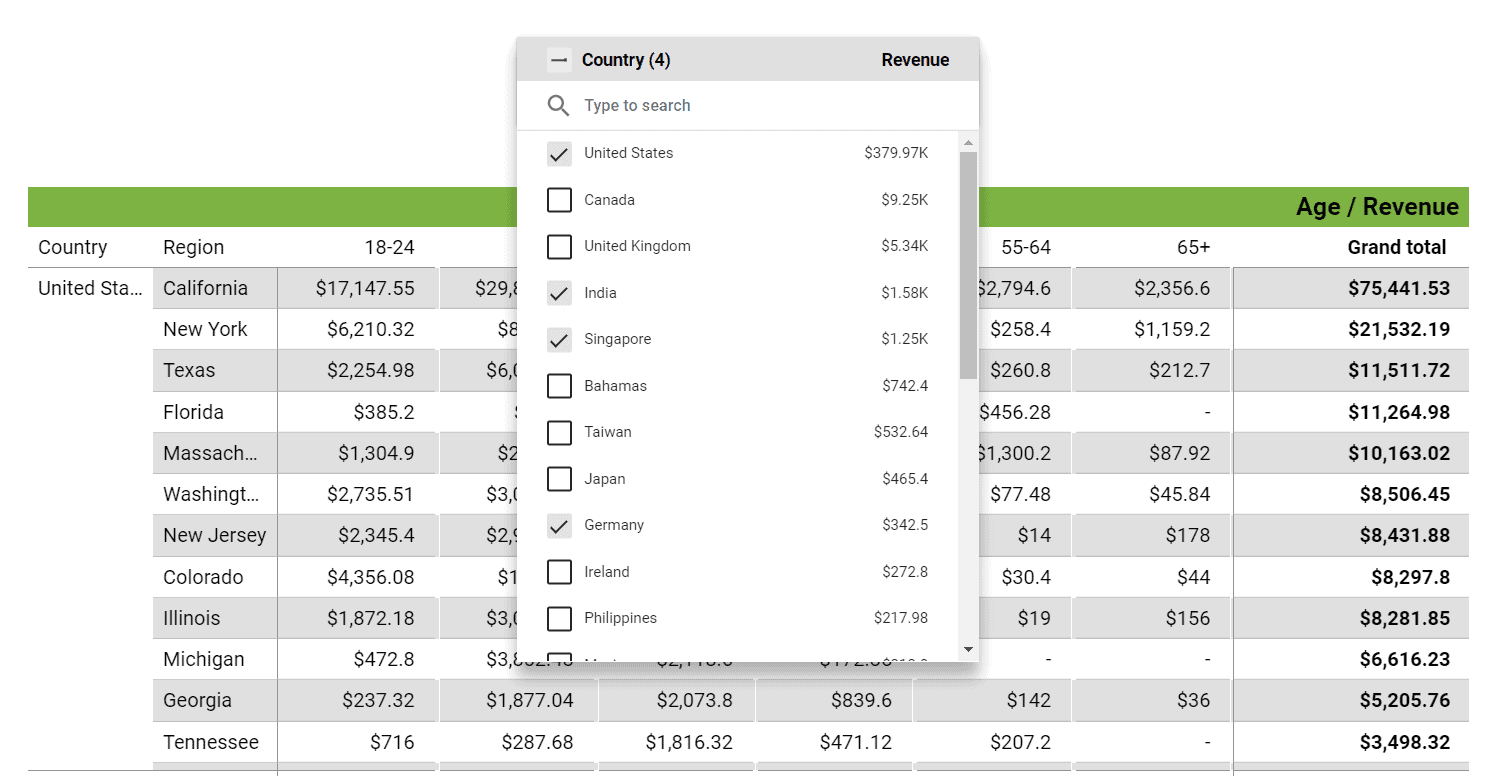Click the Country (4) header label

[x=626, y=59]
